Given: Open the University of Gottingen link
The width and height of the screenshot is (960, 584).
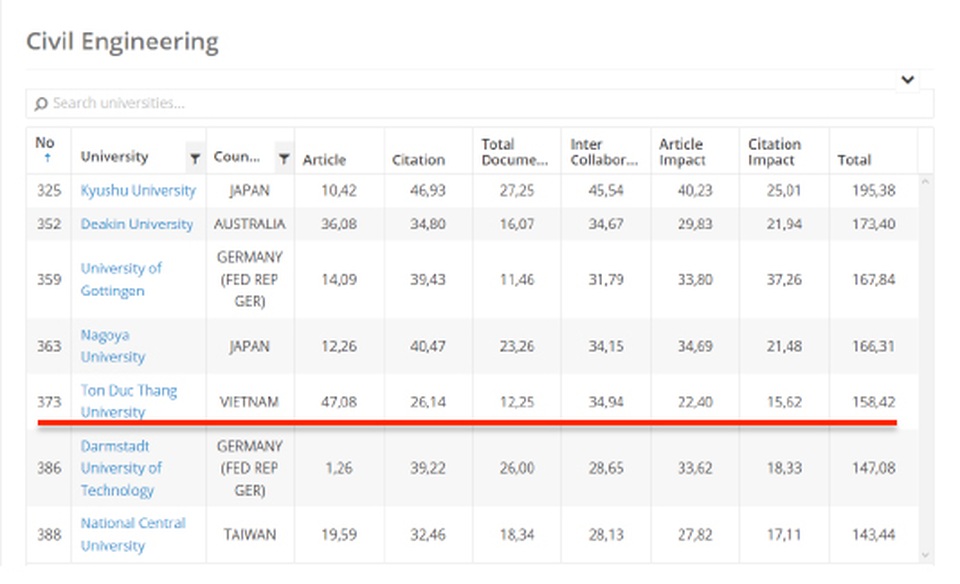Looking at the screenshot, I should point(121,279).
